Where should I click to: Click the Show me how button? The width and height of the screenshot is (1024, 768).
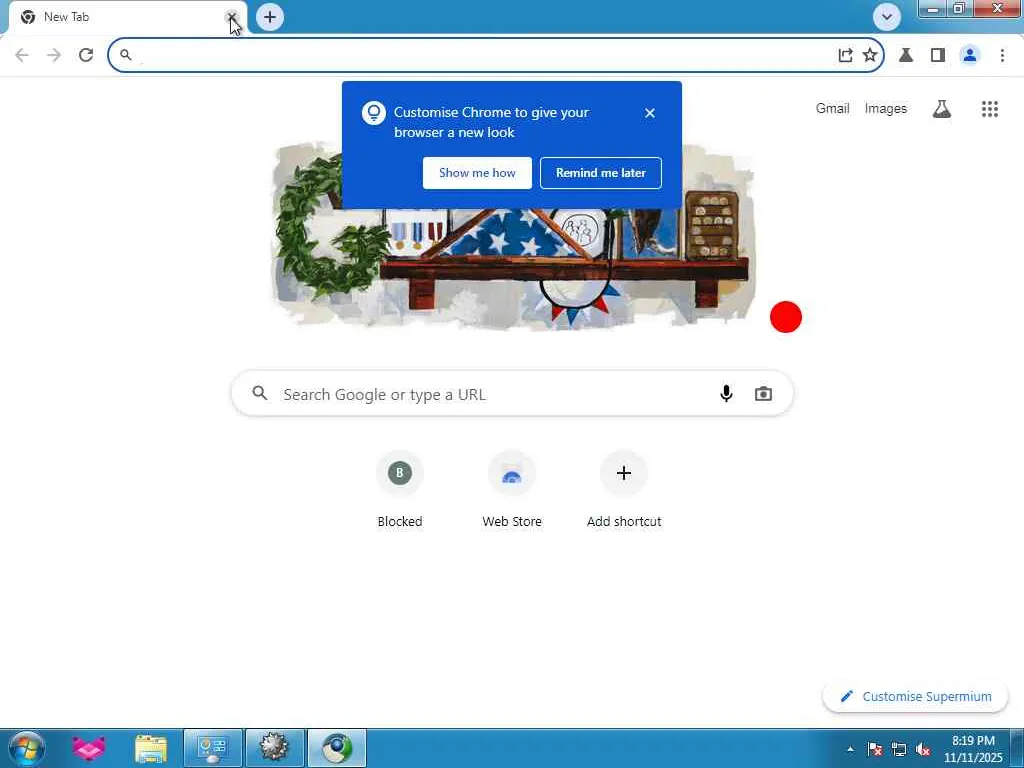(477, 173)
